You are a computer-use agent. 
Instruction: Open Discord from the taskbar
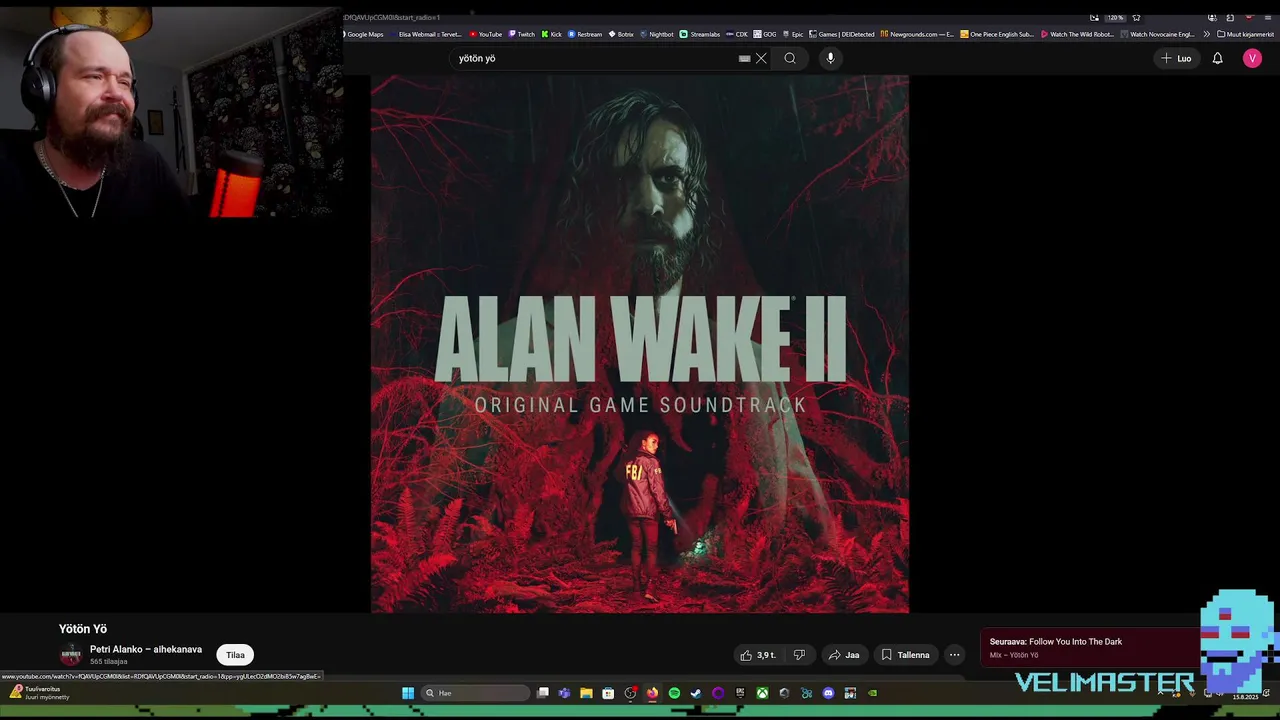click(828, 693)
